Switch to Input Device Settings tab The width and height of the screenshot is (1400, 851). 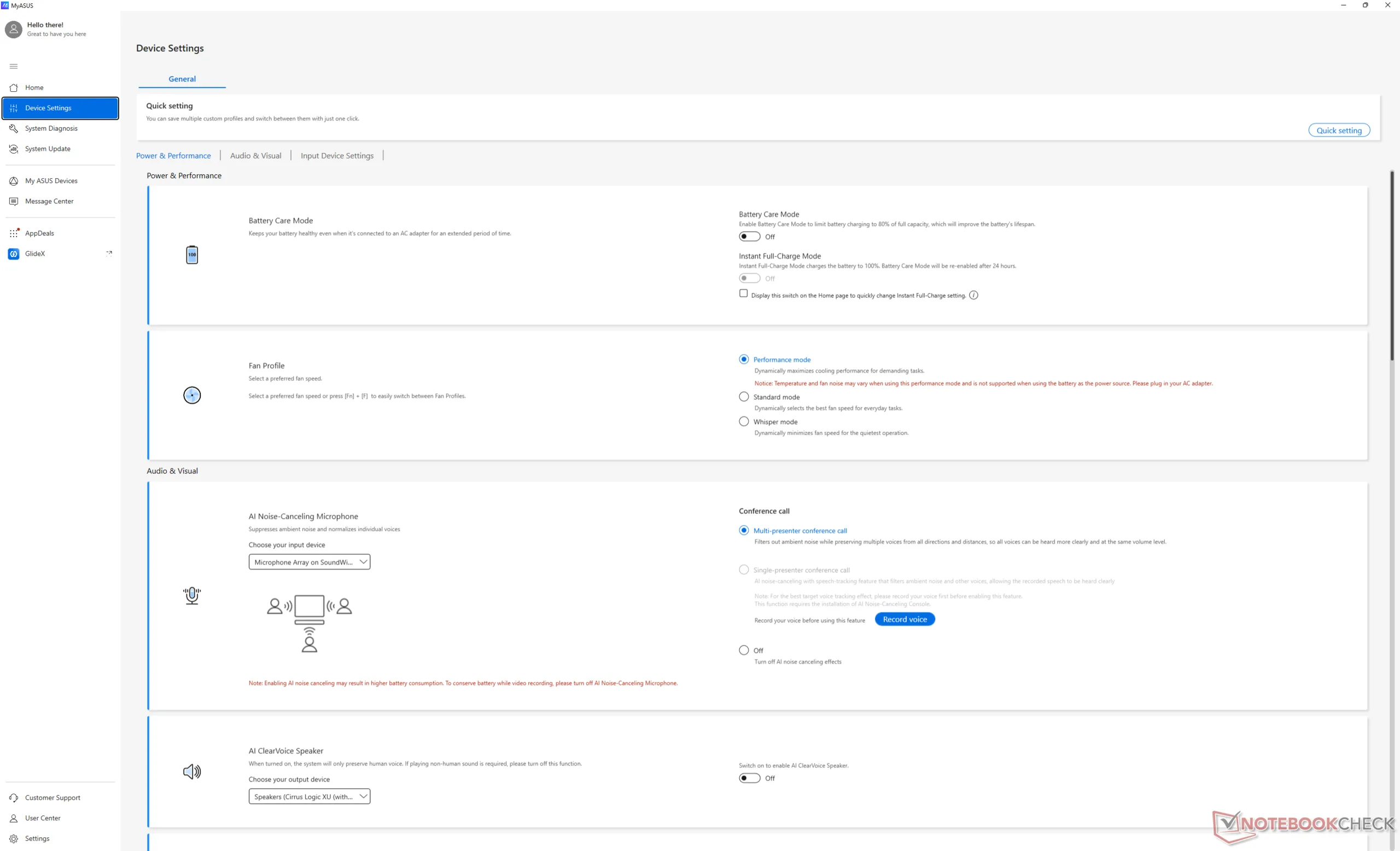tap(337, 156)
